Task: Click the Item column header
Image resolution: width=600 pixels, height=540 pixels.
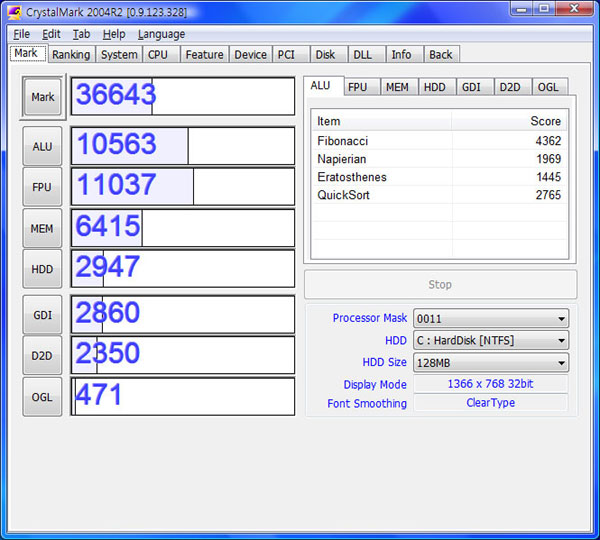Action: pyautogui.click(x=382, y=121)
